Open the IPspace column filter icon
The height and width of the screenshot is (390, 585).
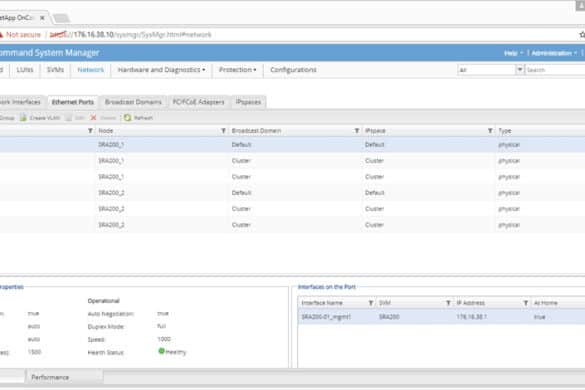click(490, 131)
